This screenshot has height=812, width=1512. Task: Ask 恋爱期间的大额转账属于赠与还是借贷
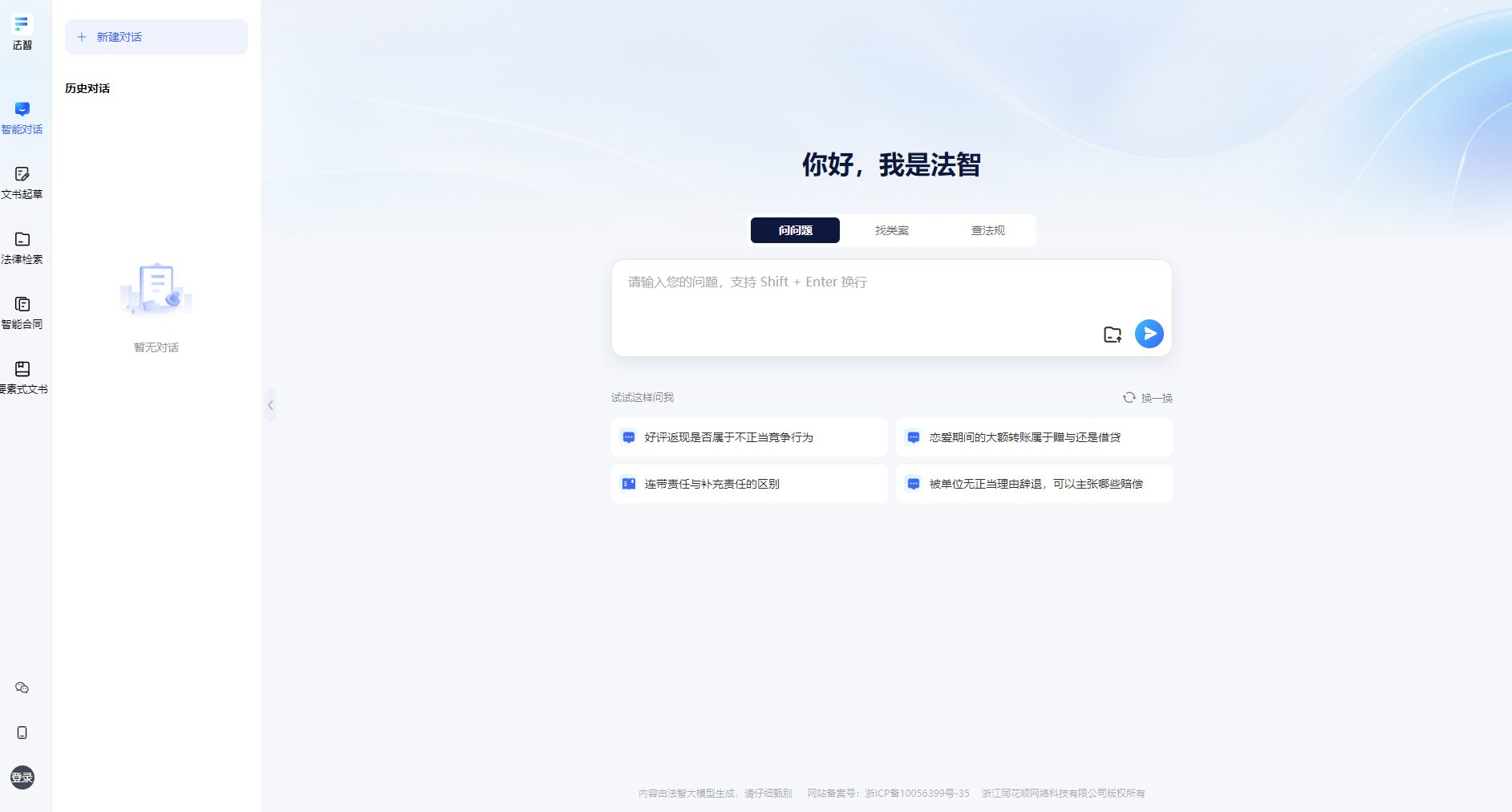[x=1034, y=437]
